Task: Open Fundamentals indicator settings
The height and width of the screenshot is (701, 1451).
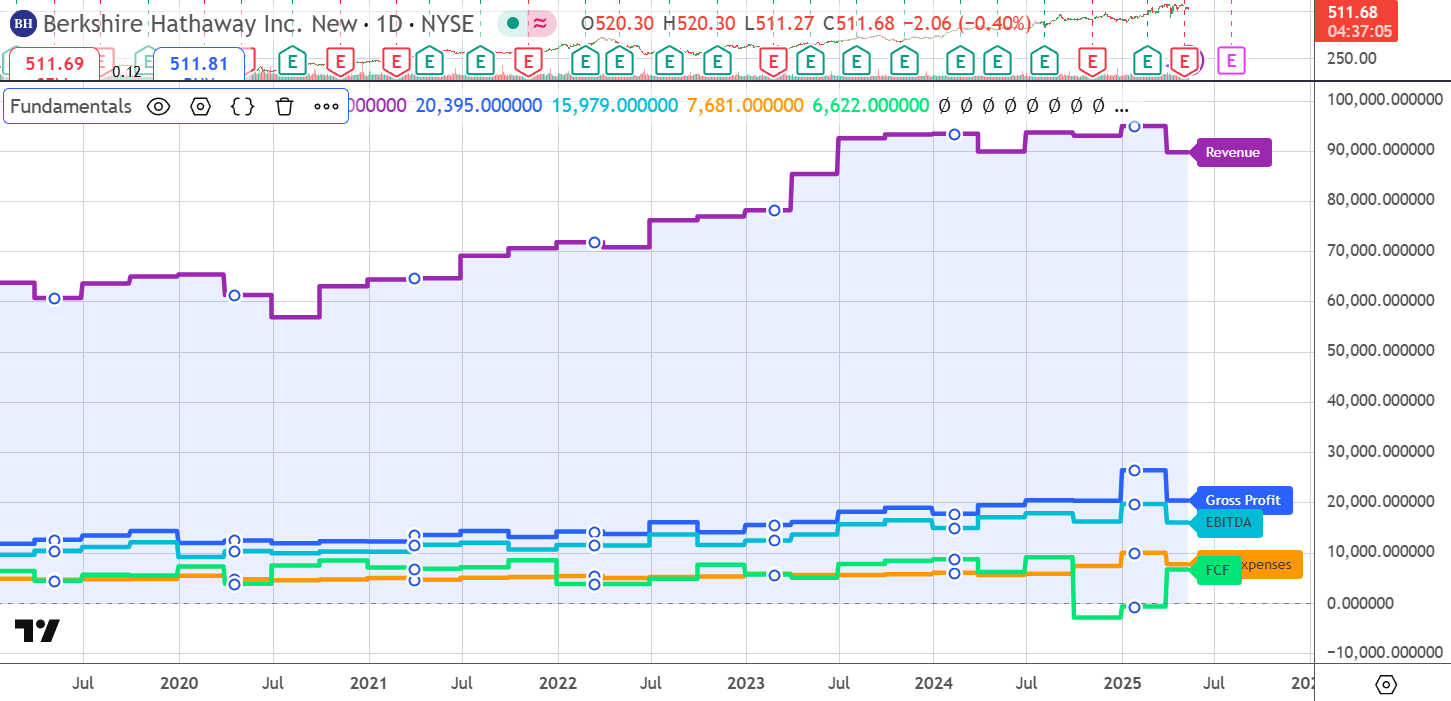Action: [x=200, y=106]
